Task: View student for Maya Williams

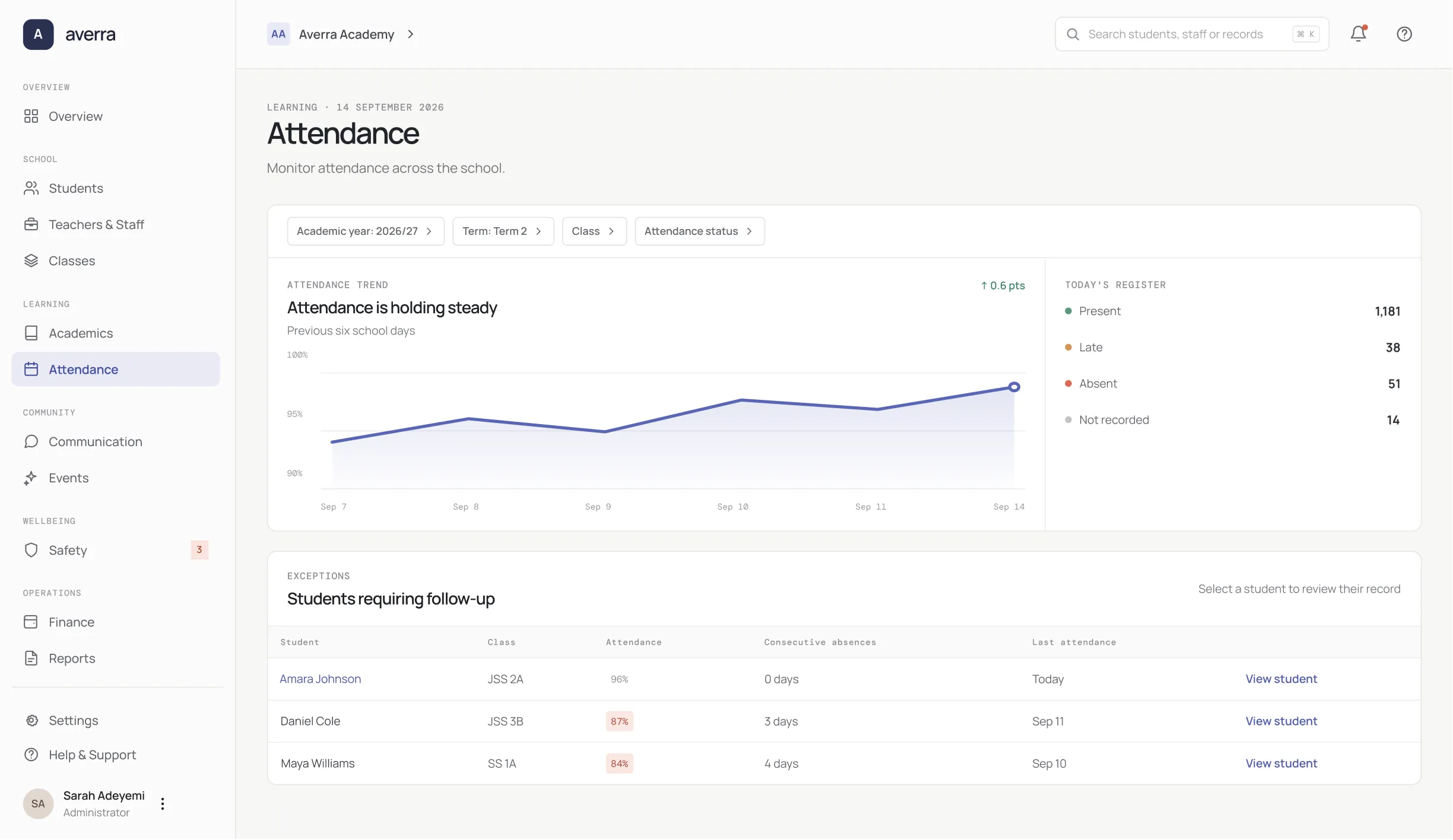Action: (1281, 763)
